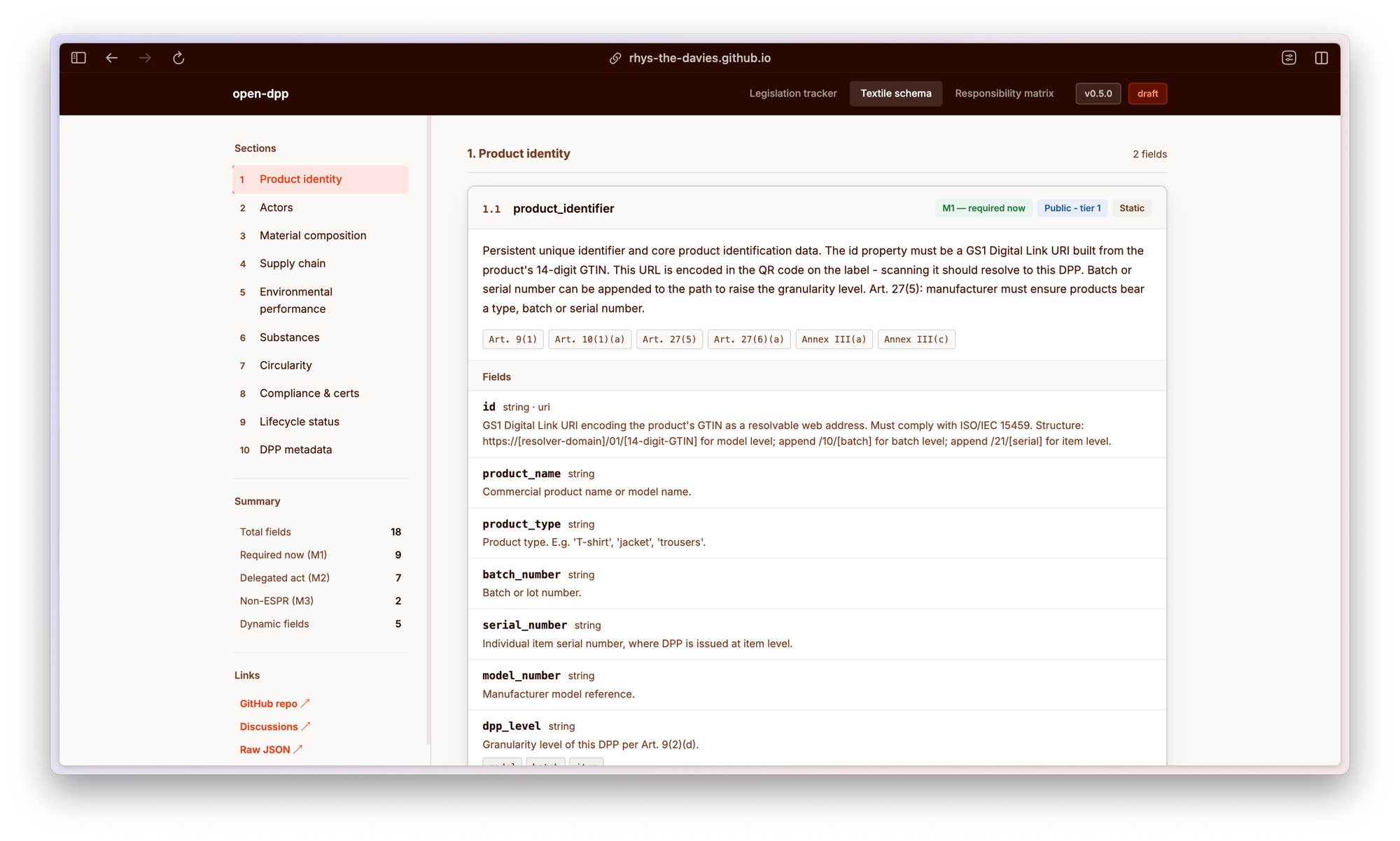Click the open-dpp site logo
The height and width of the screenshot is (841, 1400).
coord(260,93)
